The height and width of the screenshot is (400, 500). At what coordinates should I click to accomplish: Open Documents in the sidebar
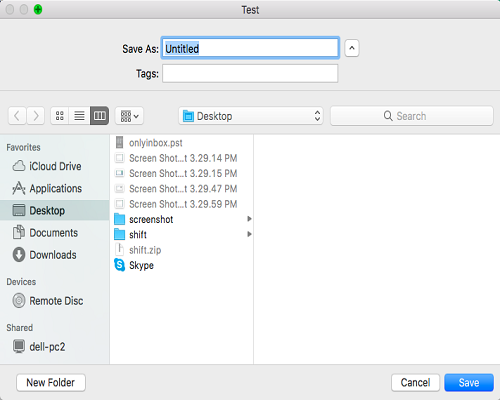[54, 233]
